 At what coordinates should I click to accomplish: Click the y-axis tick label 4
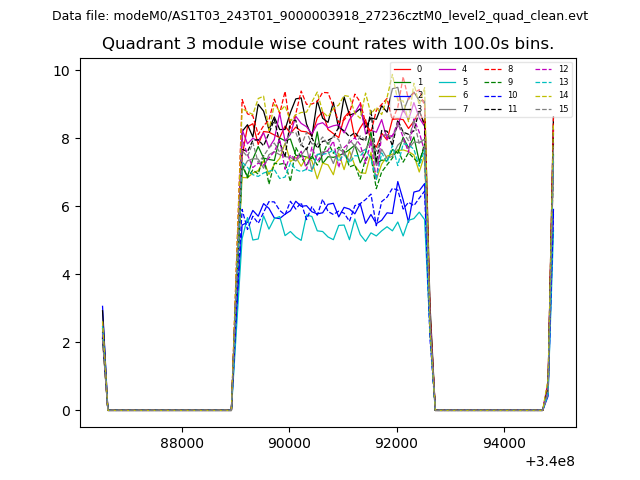(65, 274)
